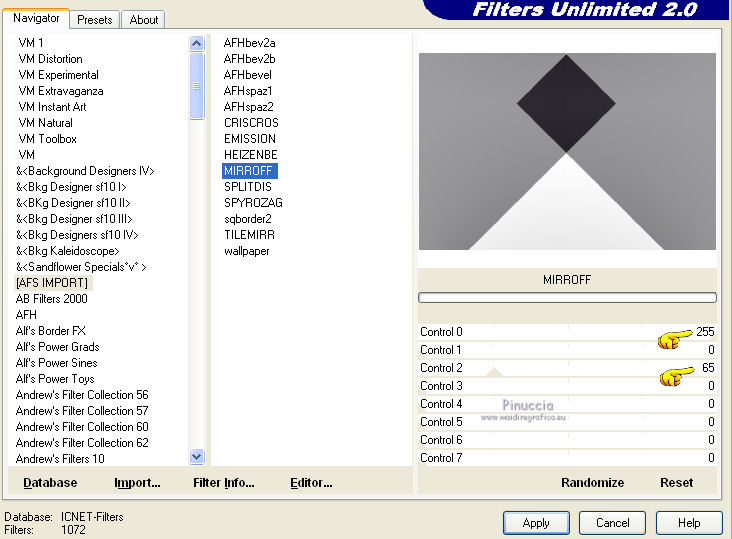The width and height of the screenshot is (732, 539).
Task: Click the Database button
Action: 50,483
